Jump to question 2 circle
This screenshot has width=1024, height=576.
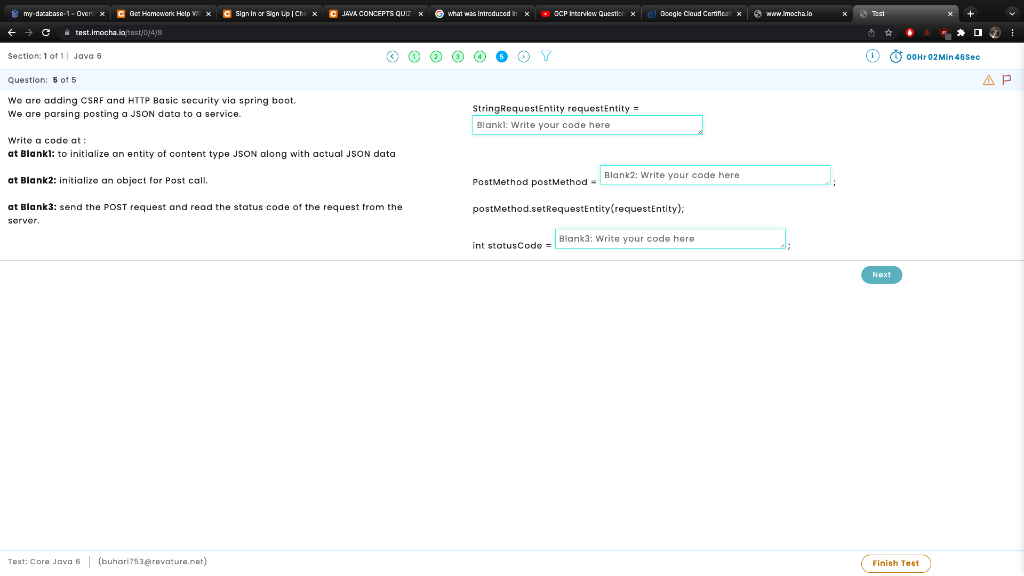tap(436, 57)
